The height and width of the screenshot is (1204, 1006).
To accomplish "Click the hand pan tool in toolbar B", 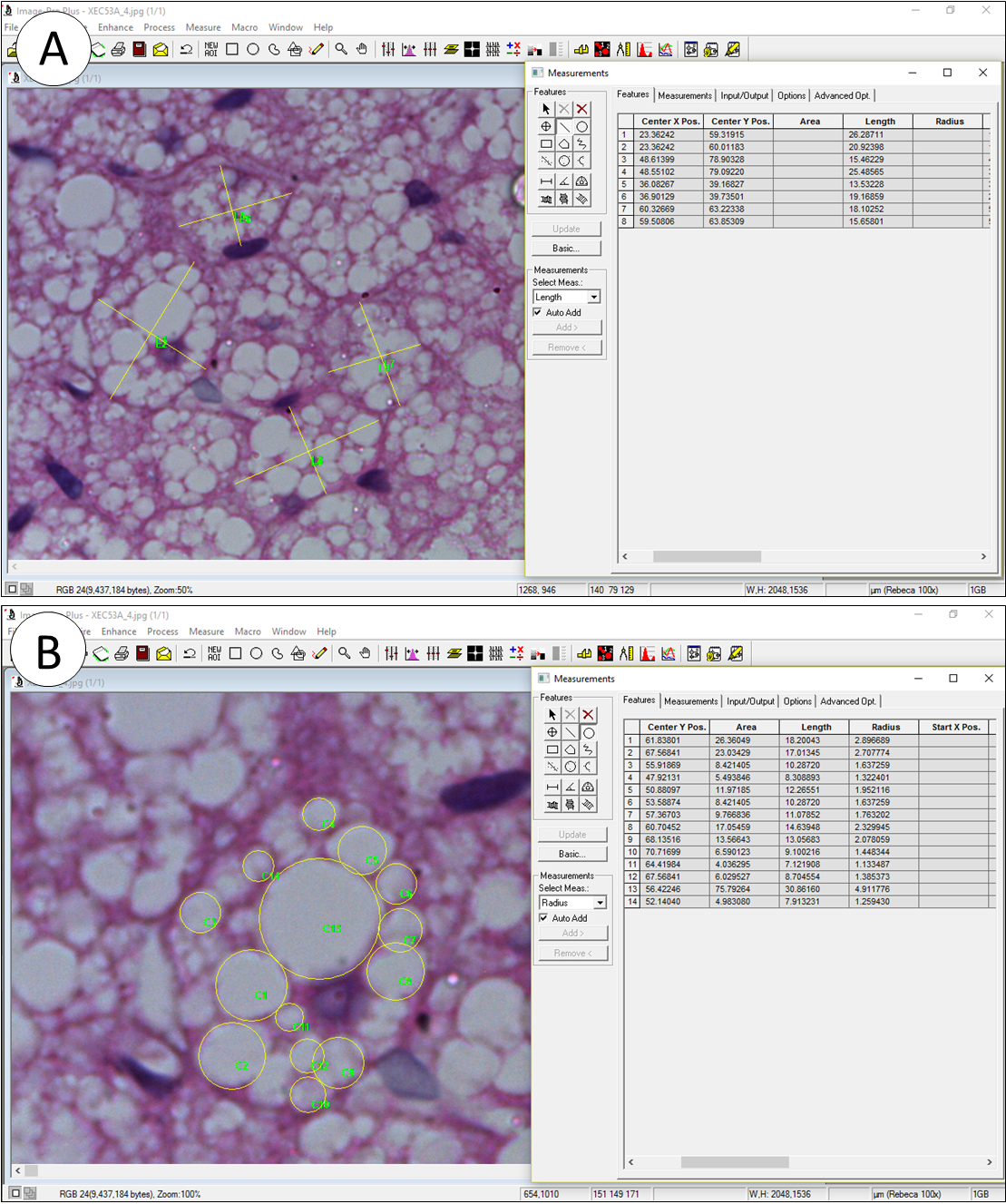I will point(365,653).
